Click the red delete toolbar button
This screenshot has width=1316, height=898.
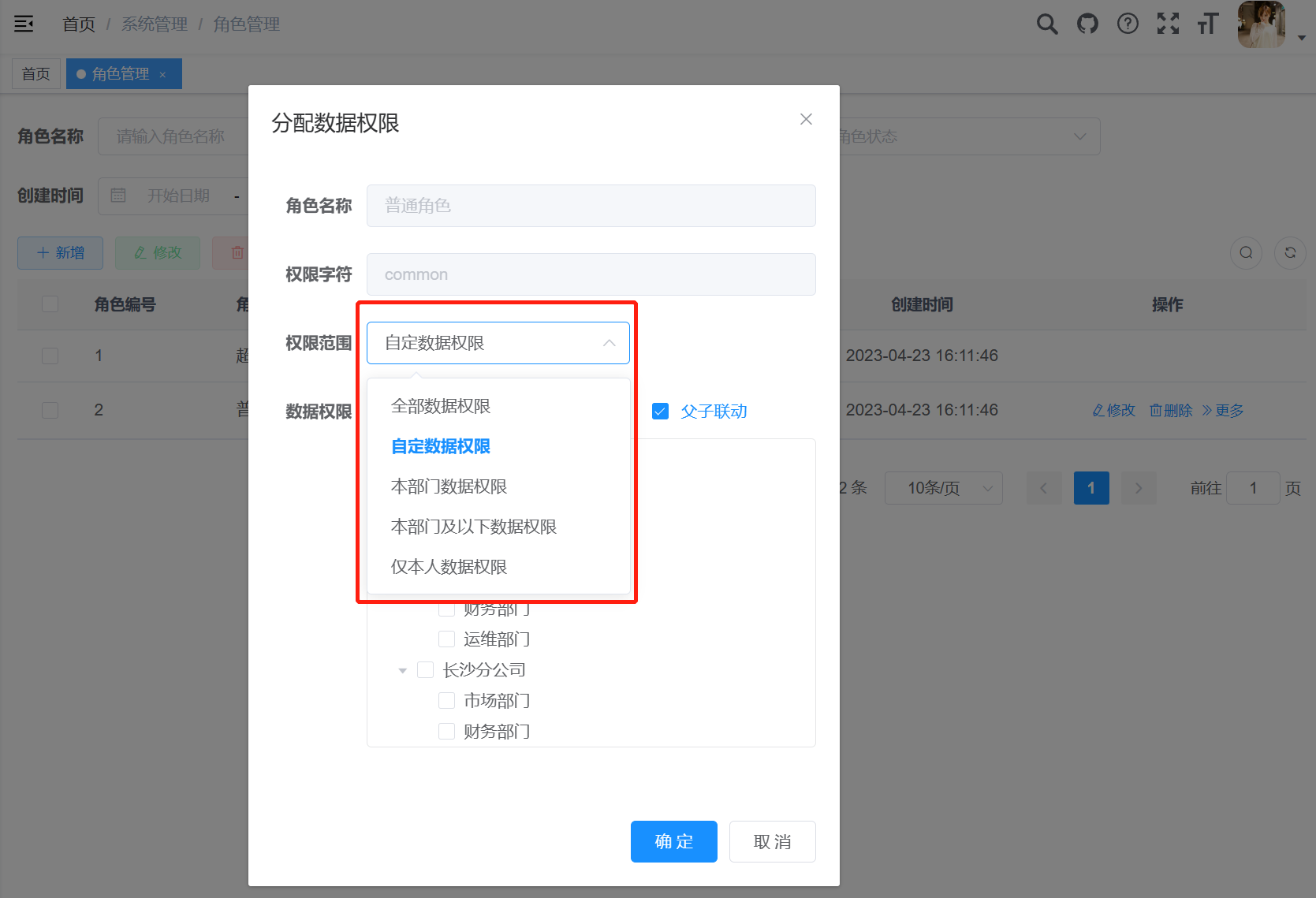tap(230, 253)
